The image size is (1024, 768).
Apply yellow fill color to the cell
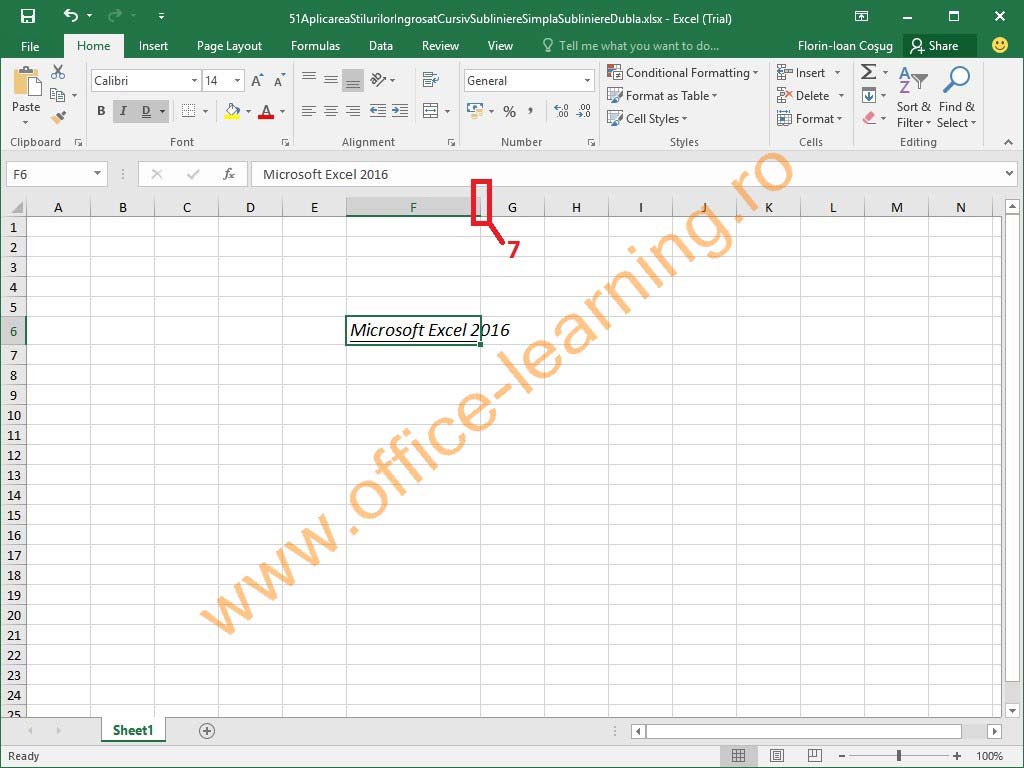(232, 111)
